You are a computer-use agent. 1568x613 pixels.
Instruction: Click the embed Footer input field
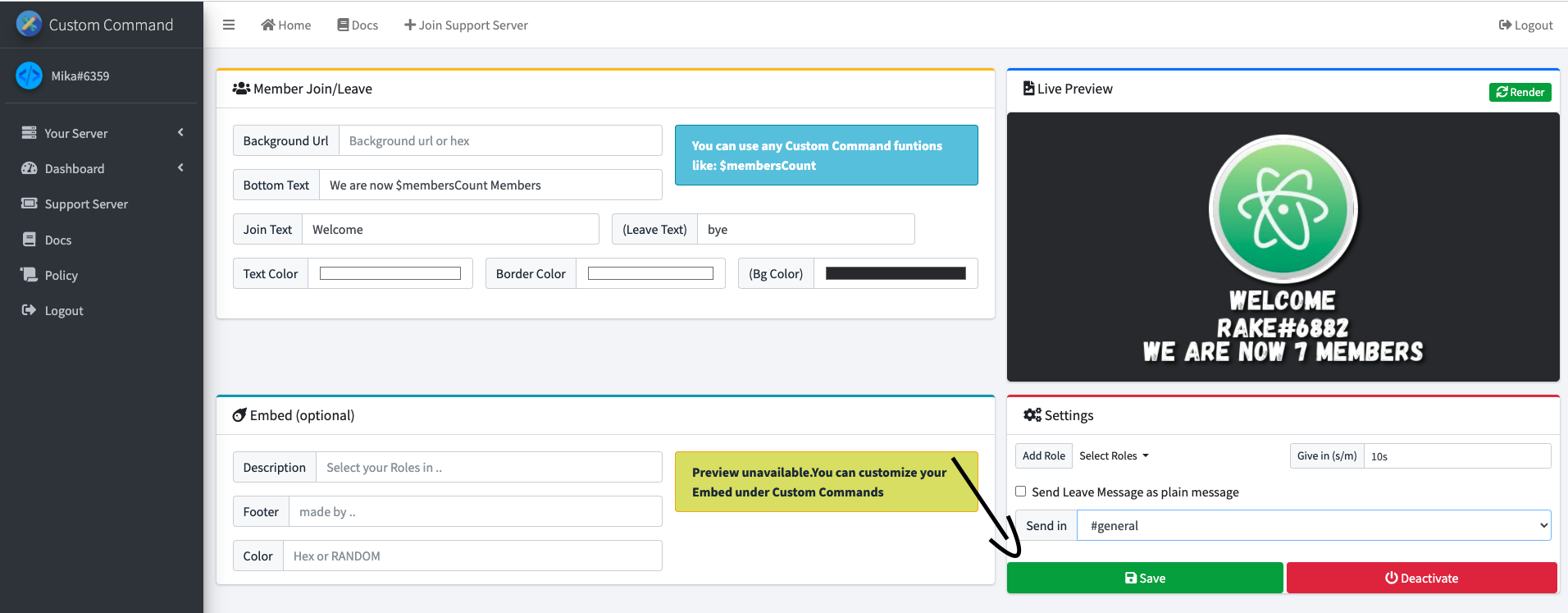point(476,511)
